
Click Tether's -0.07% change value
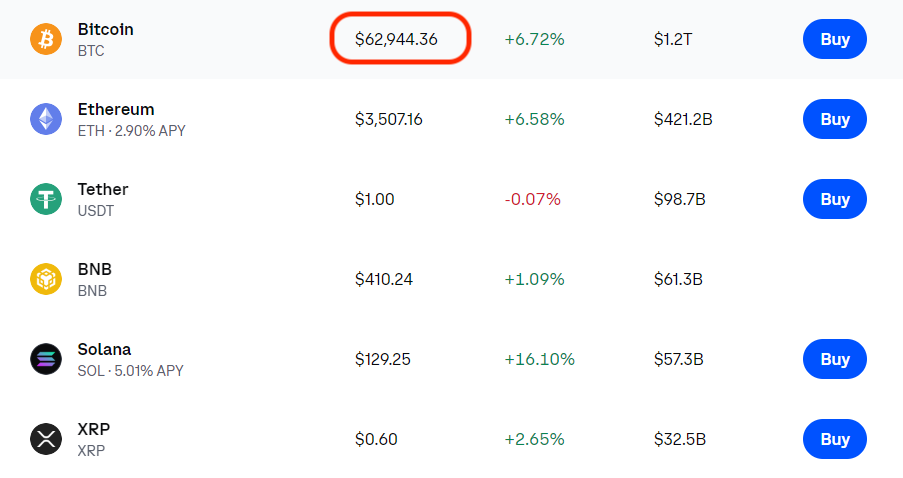(x=532, y=199)
